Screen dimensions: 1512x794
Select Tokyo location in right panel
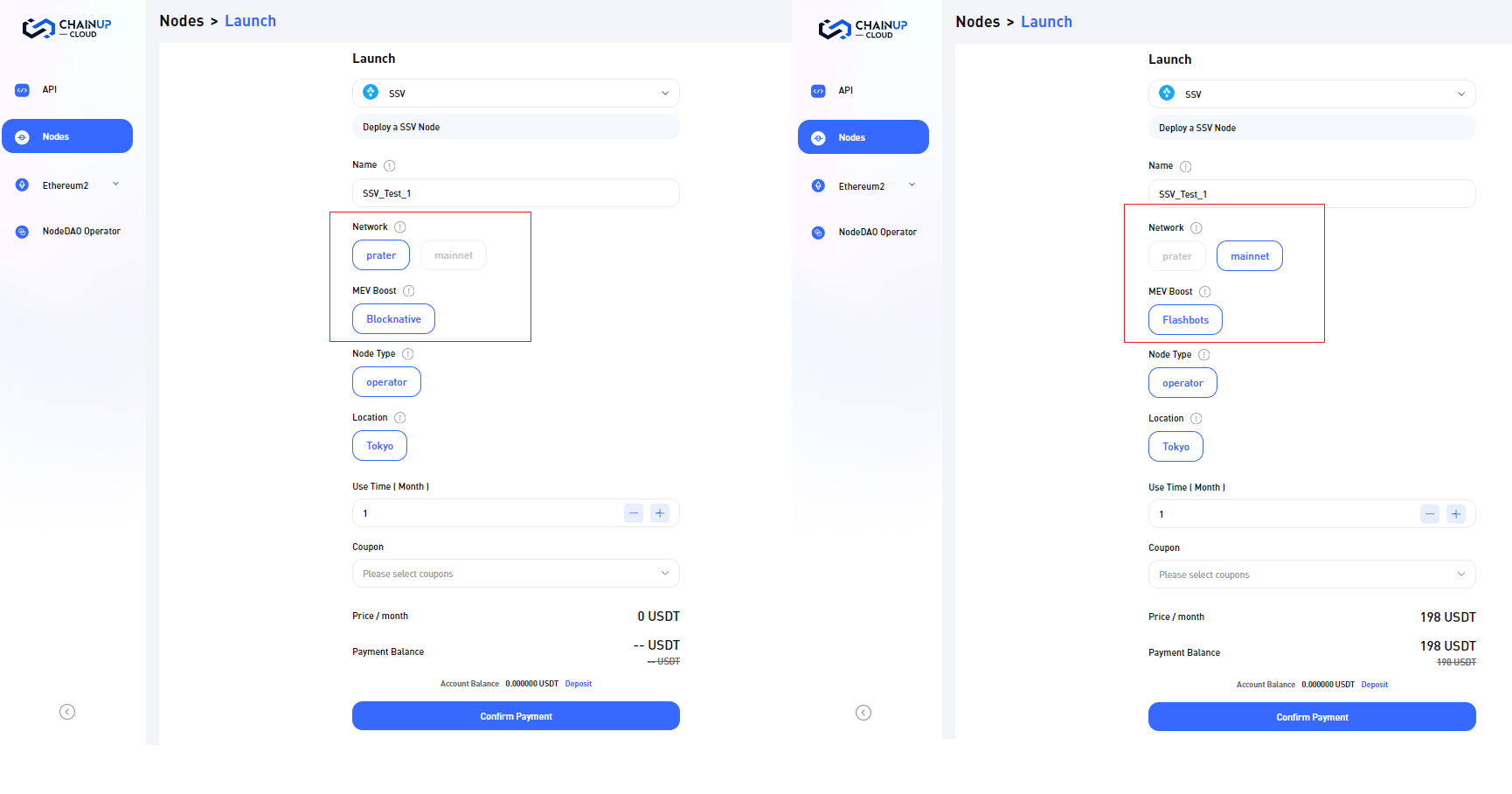click(x=1176, y=447)
